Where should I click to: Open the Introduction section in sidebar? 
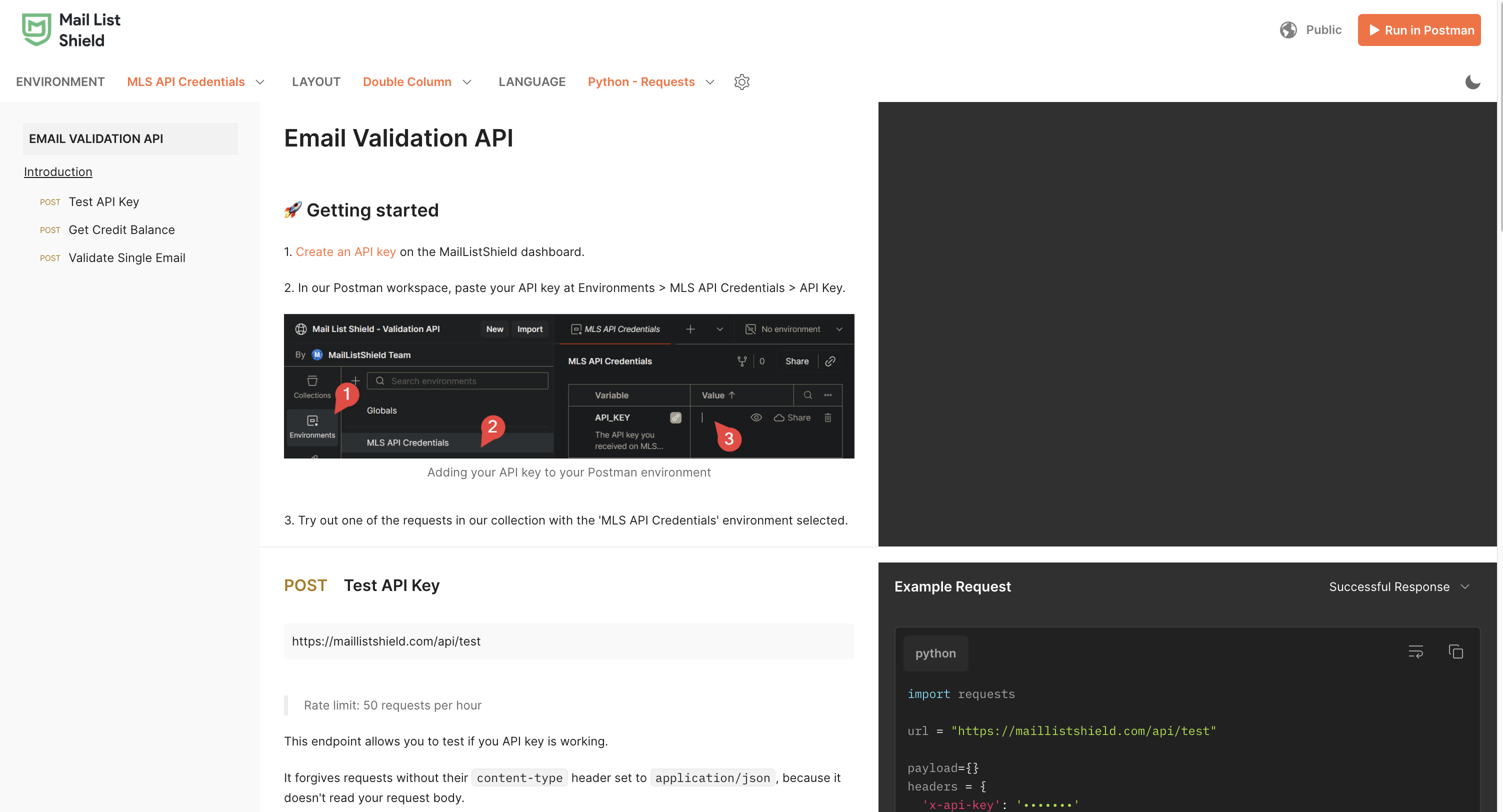pyautogui.click(x=58, y=171)
